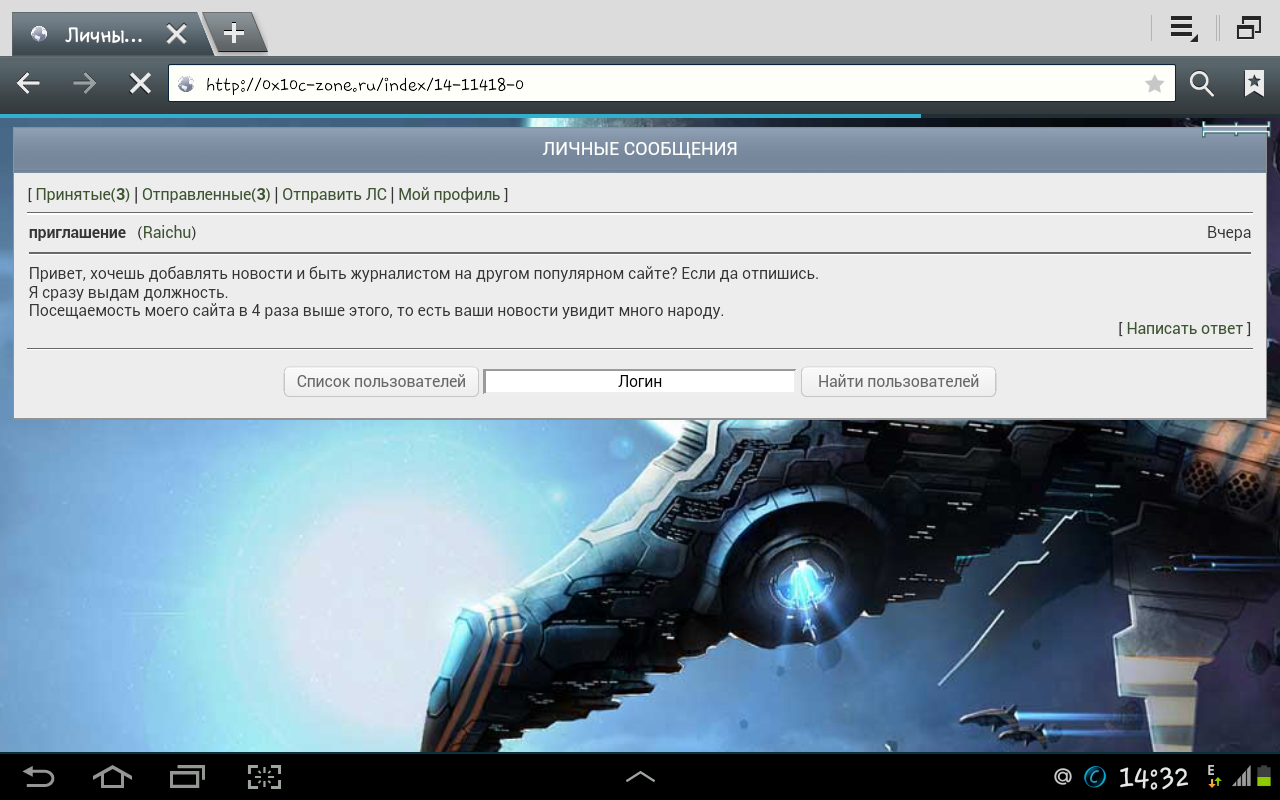Go back to previous page
Image resolution: width=1280 pixels, height=800 pixels.
(x=29, y=84)
